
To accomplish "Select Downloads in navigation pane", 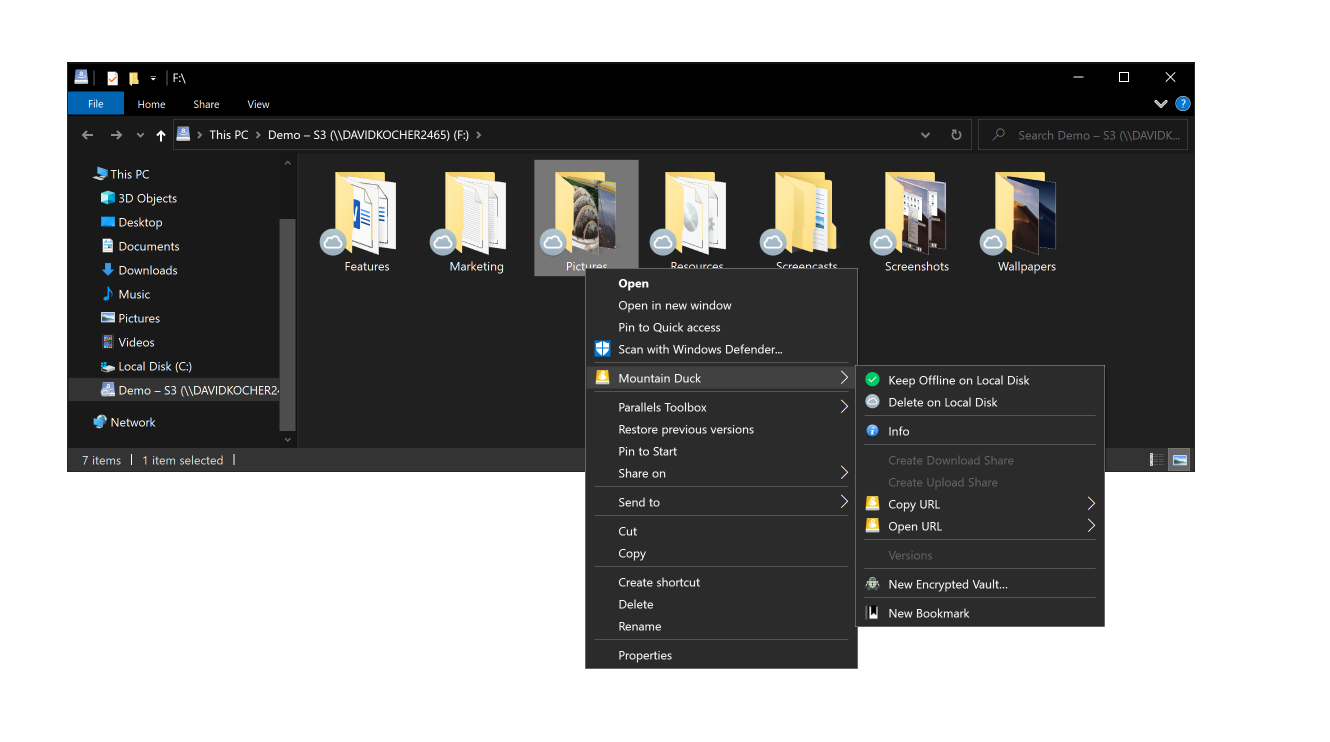I will (x=147, y=270).
